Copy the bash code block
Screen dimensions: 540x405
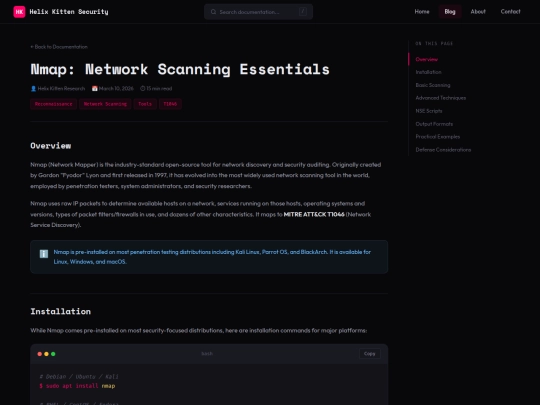pyautogui.click(x=370, y=354)
